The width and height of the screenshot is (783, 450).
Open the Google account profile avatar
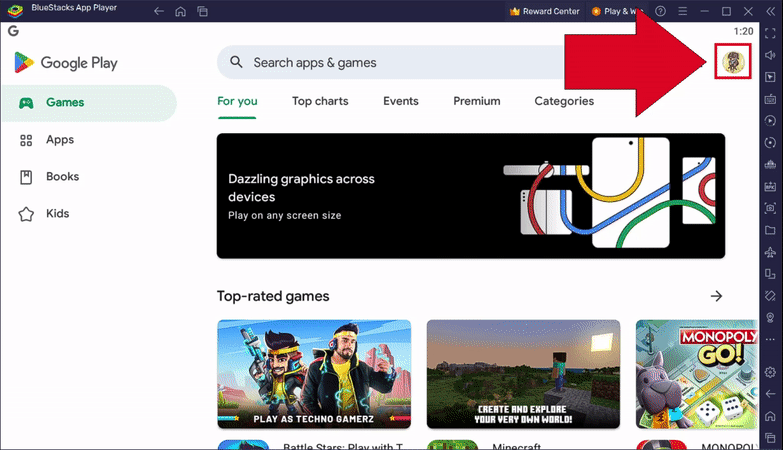[x=734, y=62]
